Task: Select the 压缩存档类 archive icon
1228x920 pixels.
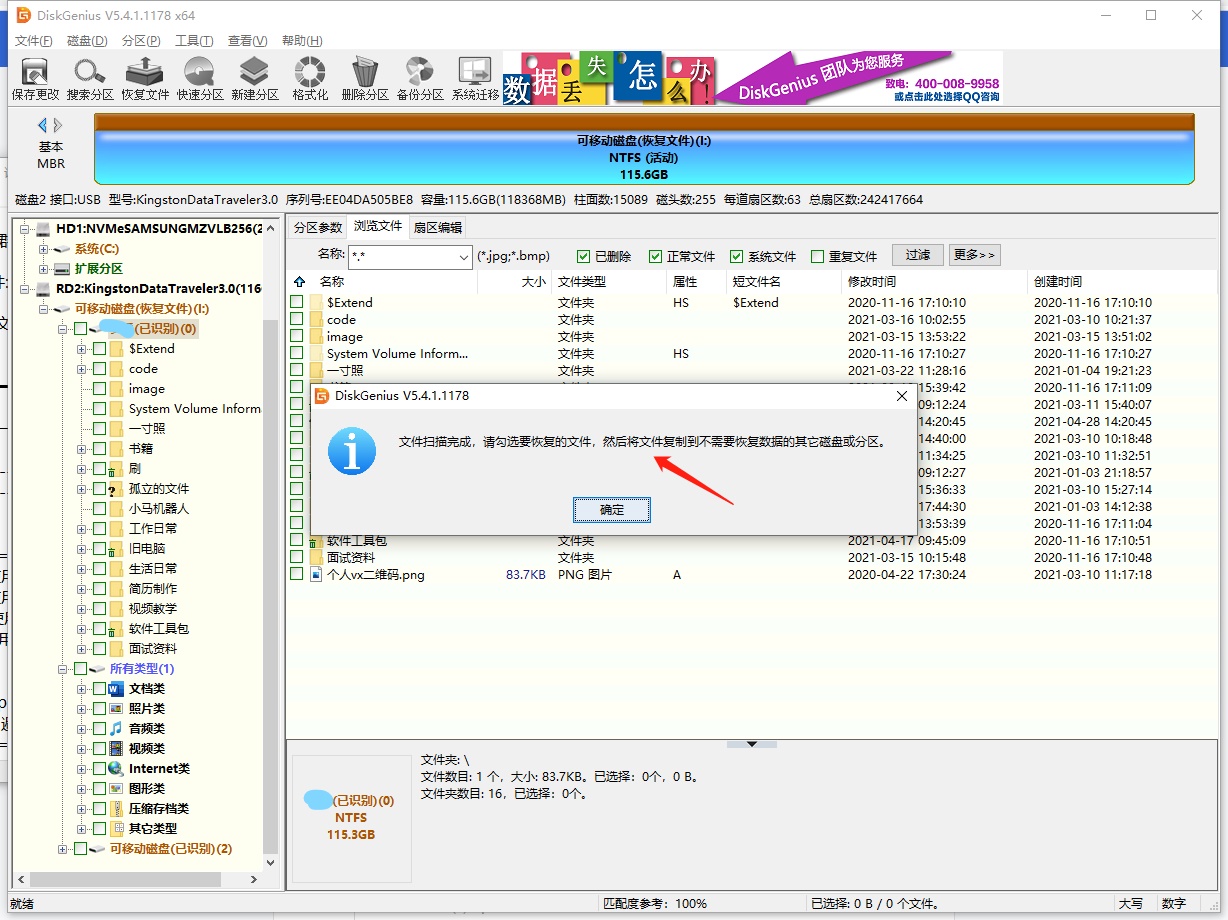Action: click(x=116, y=809)
